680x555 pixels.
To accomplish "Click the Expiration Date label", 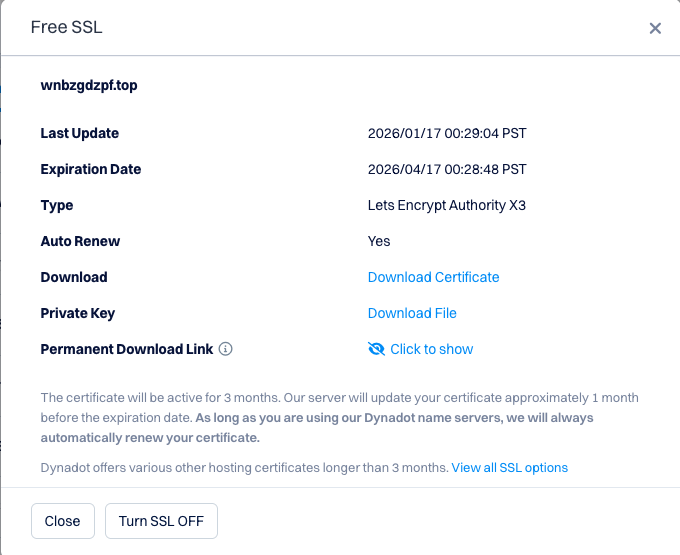I will pos(91,169).
